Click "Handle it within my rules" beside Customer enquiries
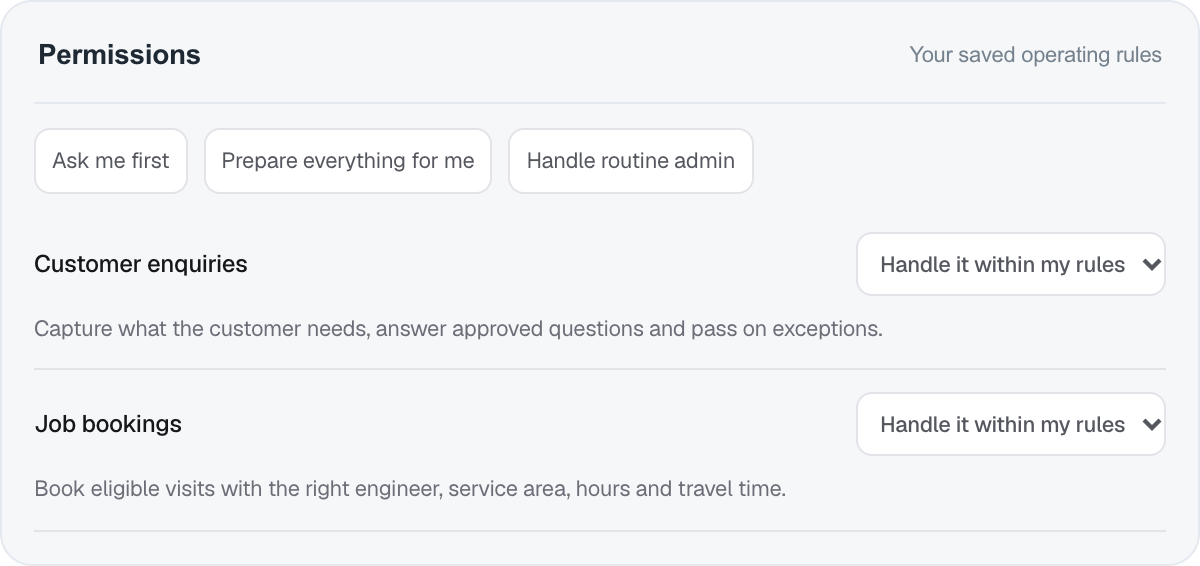 click(1002, 265)
